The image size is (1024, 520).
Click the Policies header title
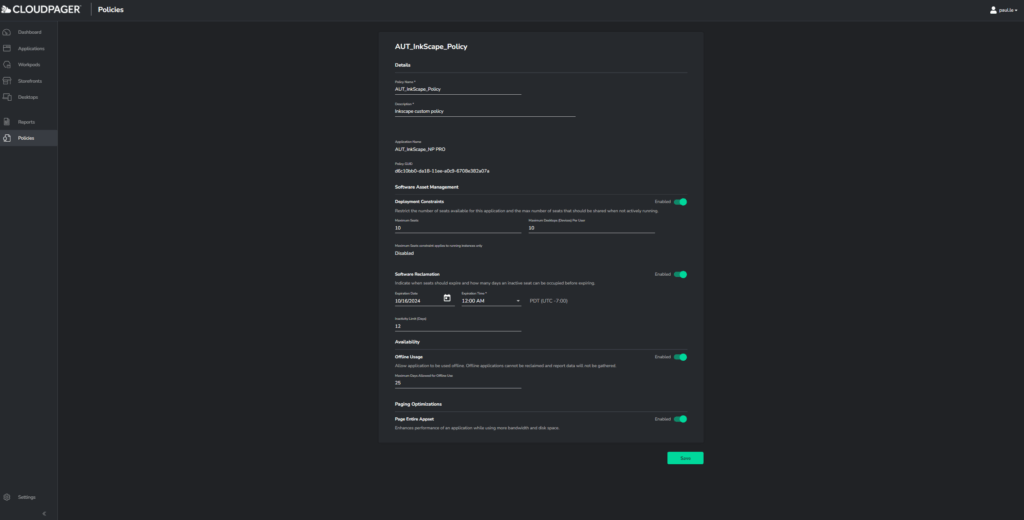point(110,10)
